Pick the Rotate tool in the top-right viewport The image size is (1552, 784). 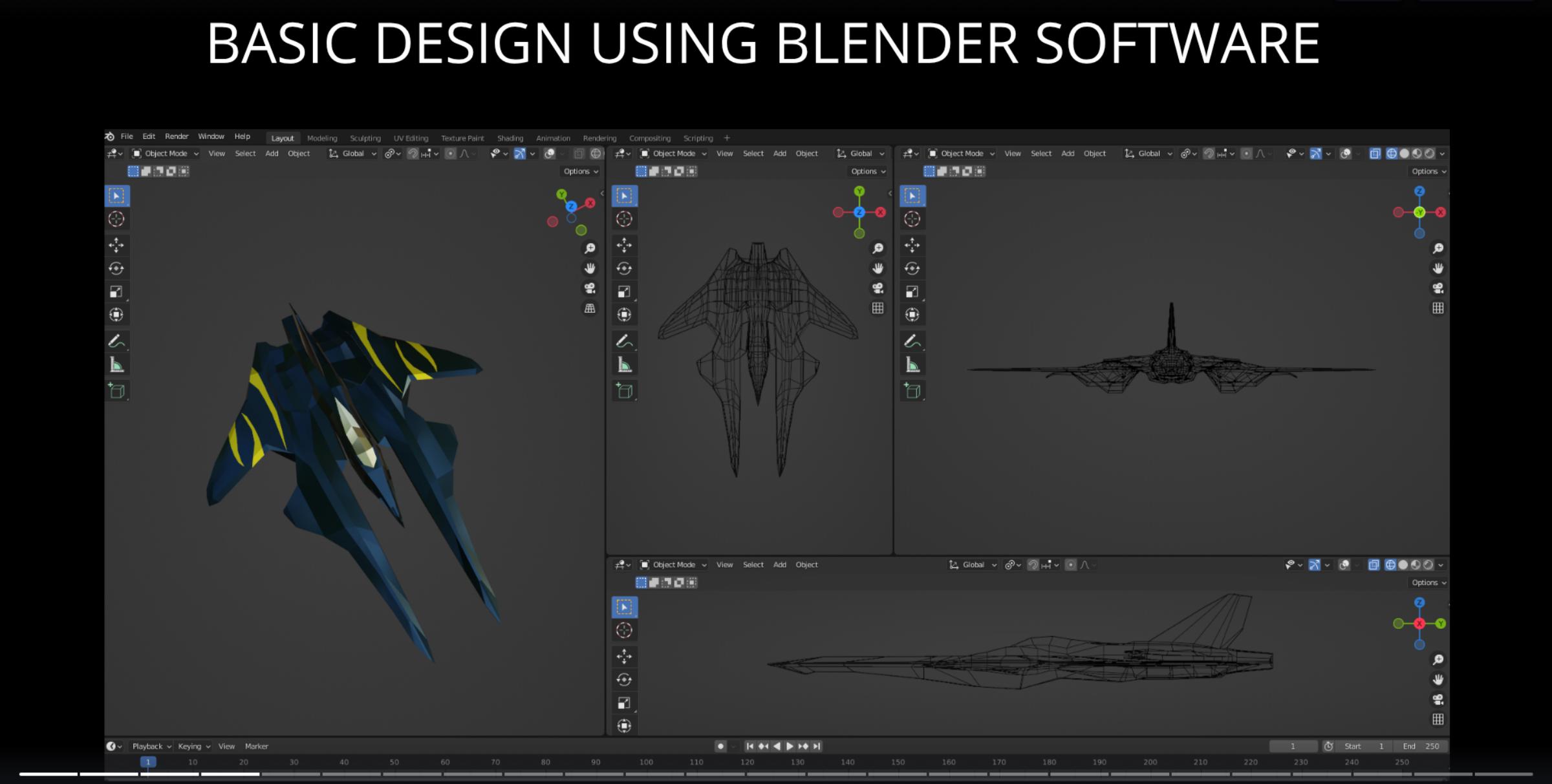[912, 268]
